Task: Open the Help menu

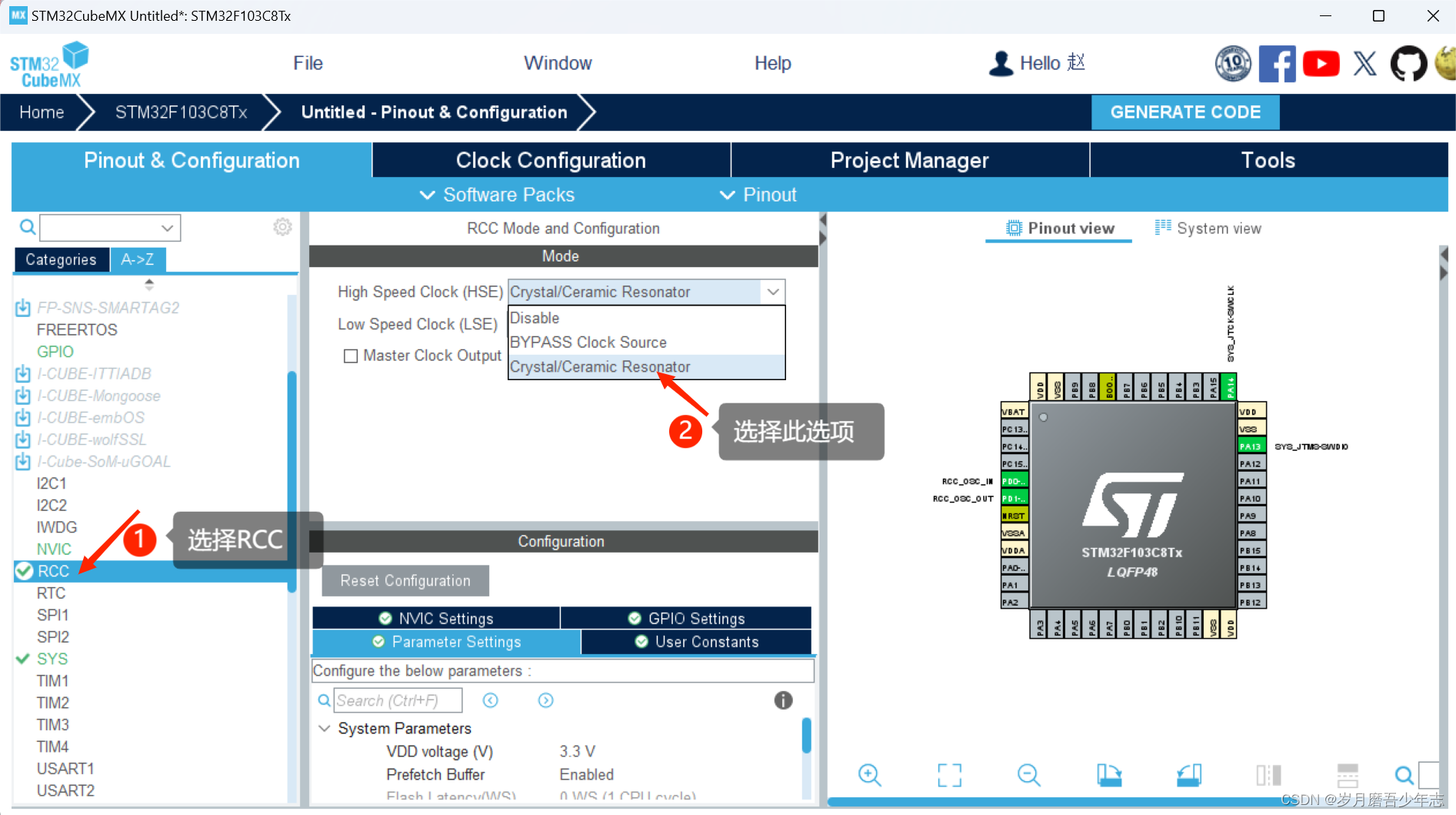Action: point(772,63)
